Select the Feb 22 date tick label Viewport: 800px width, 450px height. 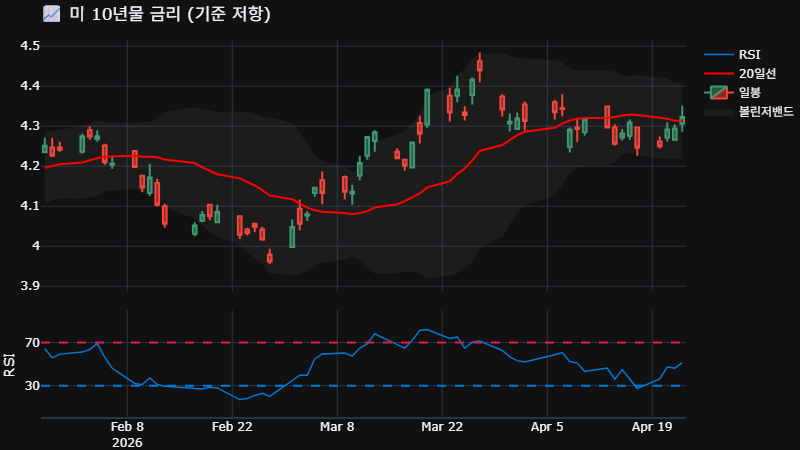coord(232,426)
